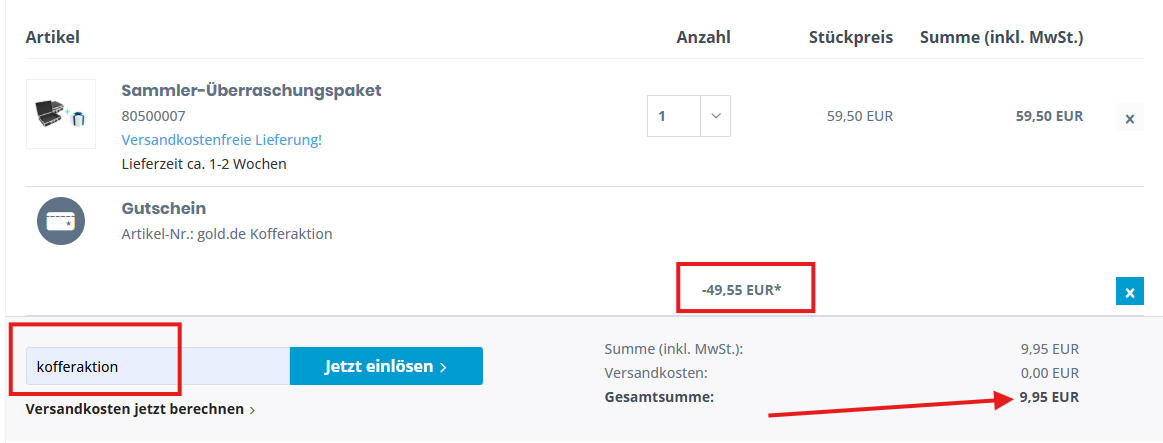Click the Artikel column header
This screenshot has width=1163, height=443.
point(52,37)
